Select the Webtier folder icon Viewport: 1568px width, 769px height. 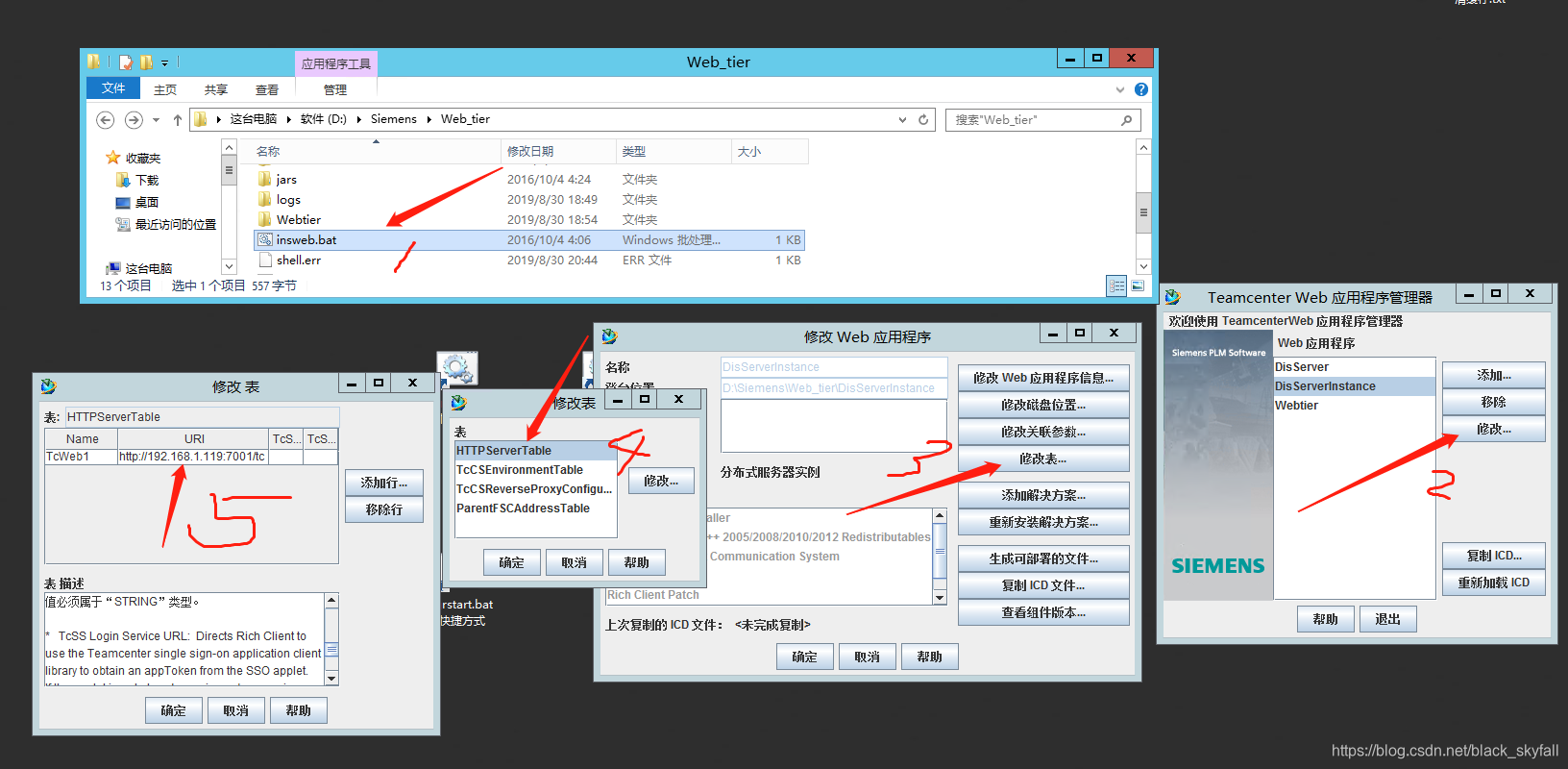[x=265, y=219]
